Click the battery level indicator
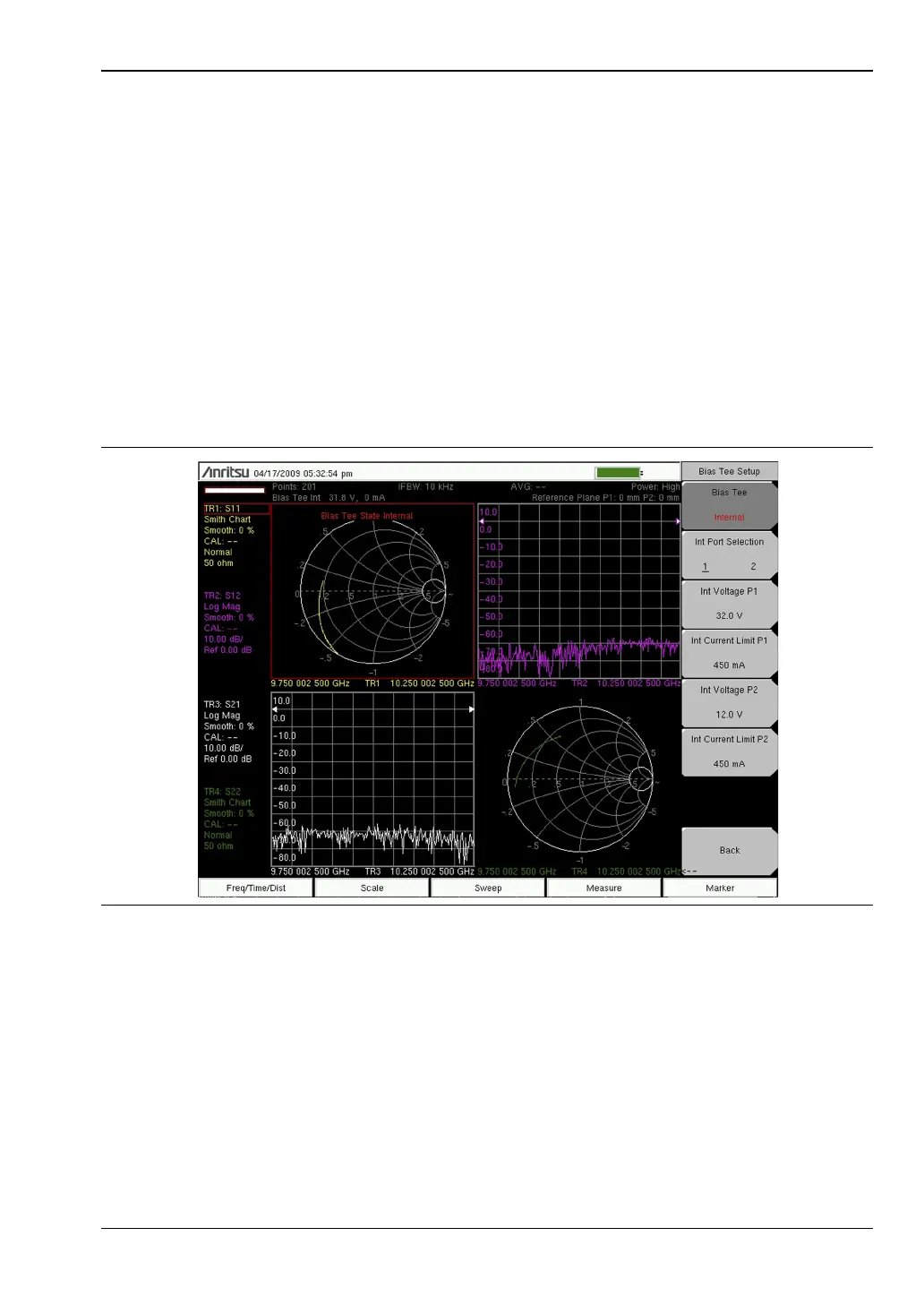924x1305 pixels. 619,472
